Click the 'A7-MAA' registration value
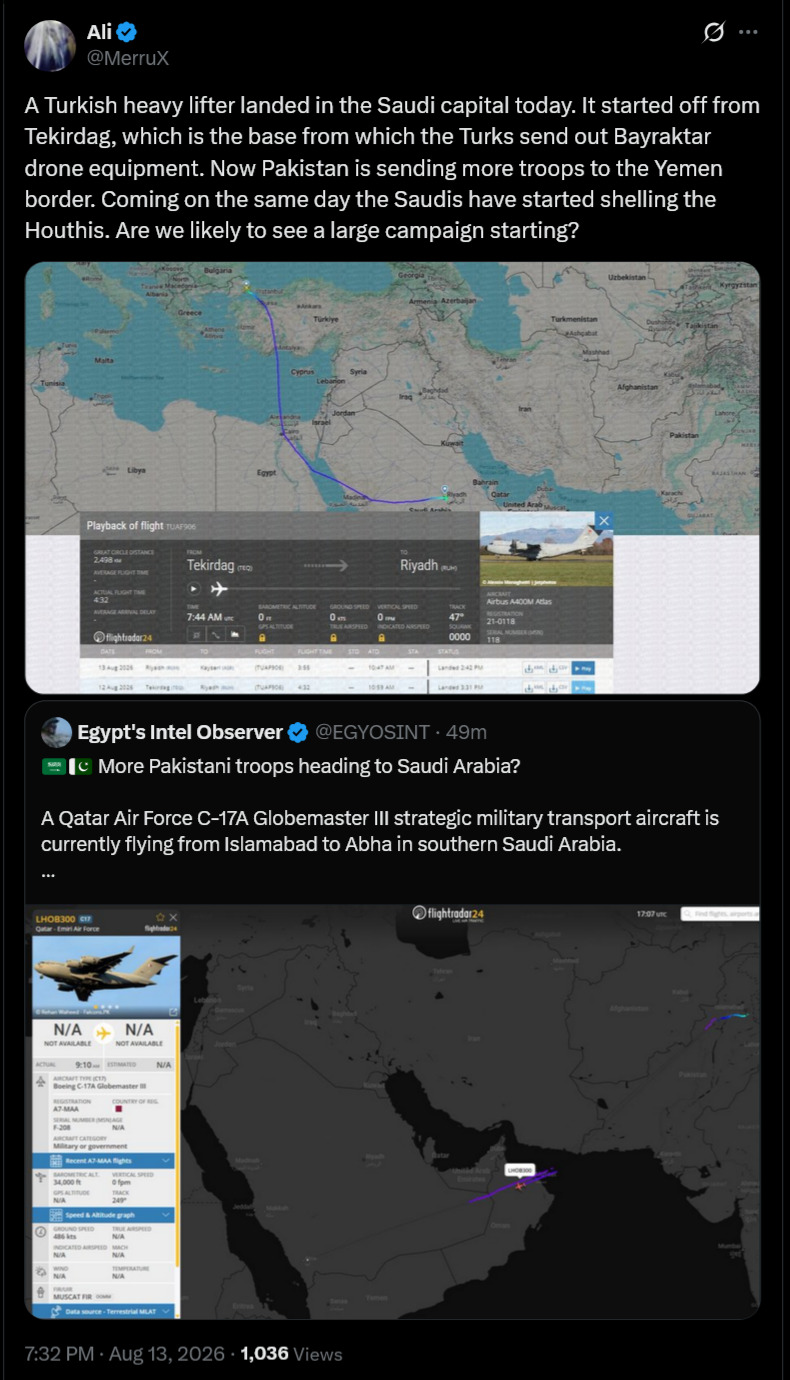 tap(67, 1107)
